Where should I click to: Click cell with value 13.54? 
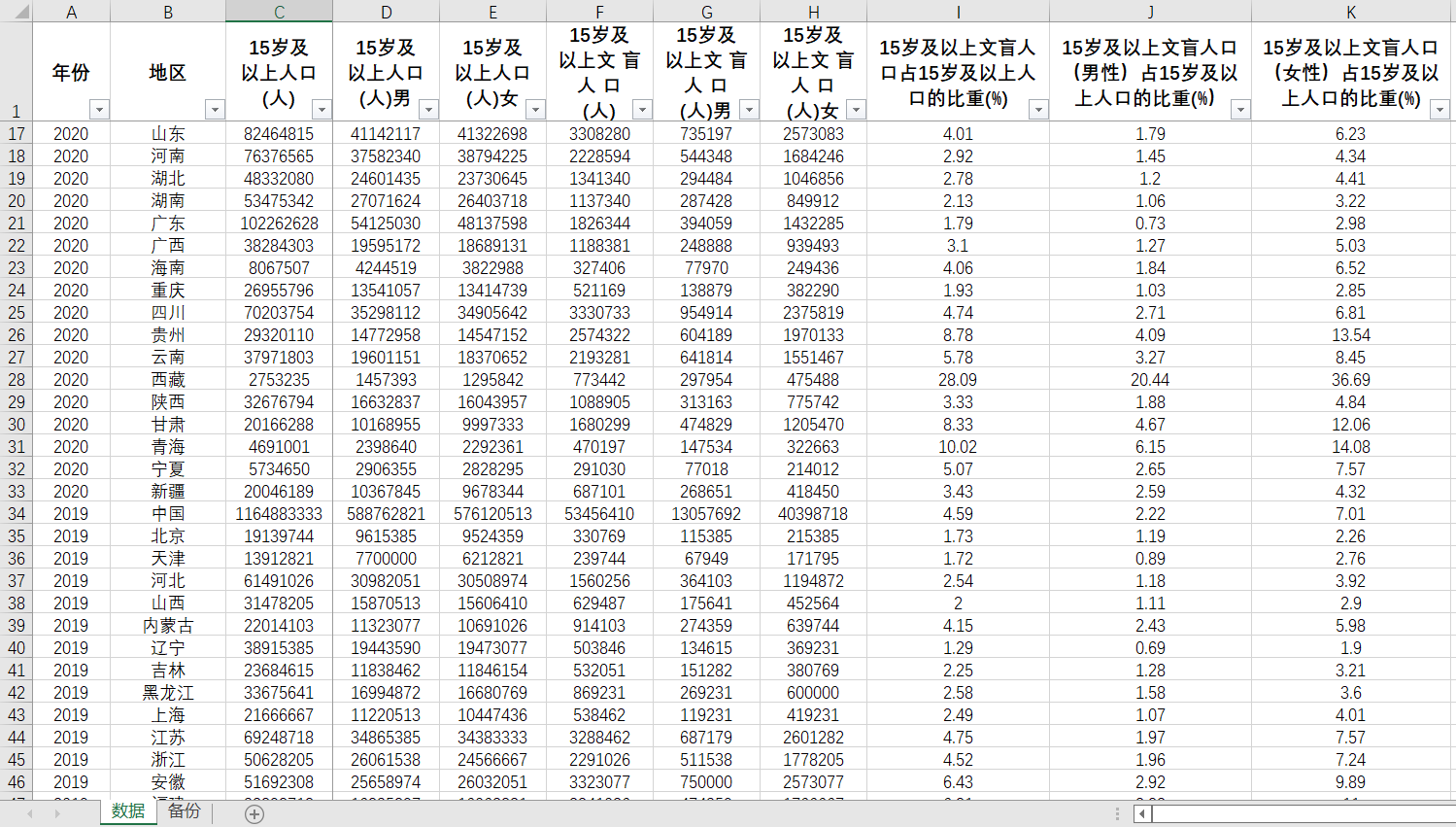pyautogui.click(x=1351, y=335)
